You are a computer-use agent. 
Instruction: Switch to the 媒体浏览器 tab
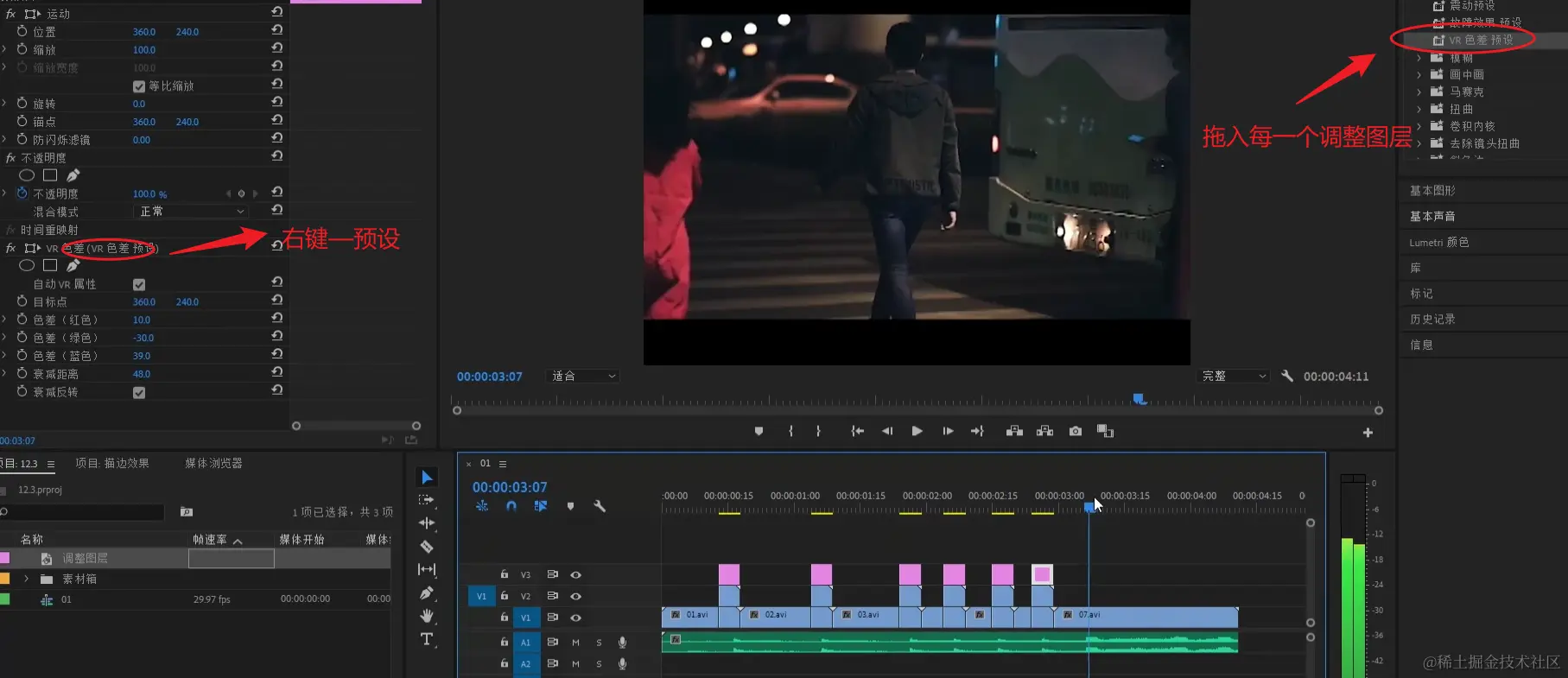coord(213,464)
